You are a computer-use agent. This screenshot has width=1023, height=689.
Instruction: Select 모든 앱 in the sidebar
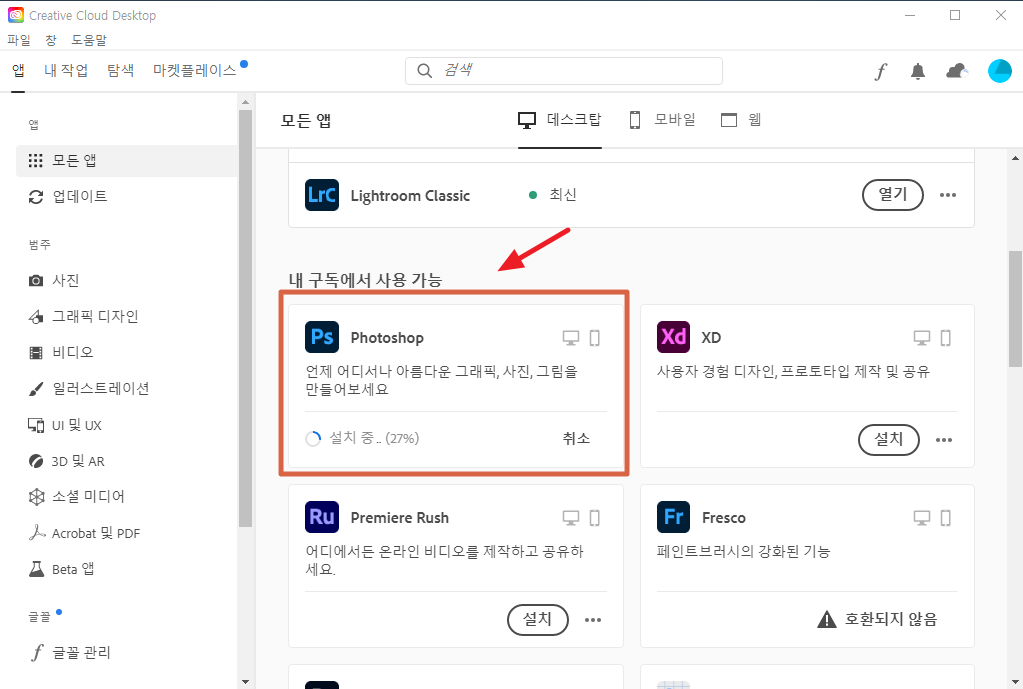[127, 161]
